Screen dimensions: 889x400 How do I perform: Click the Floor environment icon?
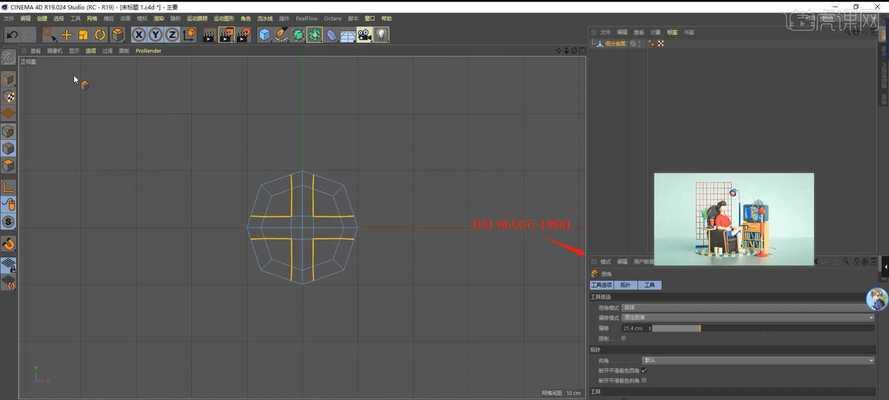point(348,36)
